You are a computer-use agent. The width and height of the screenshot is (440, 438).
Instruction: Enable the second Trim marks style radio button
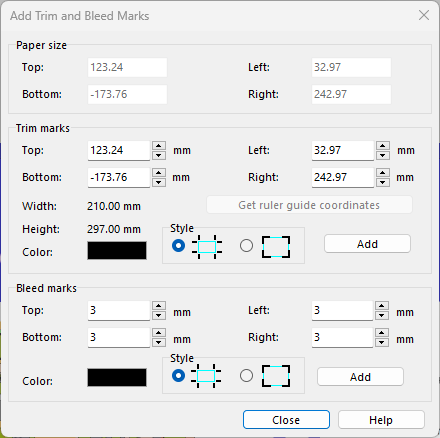[246, 246]
